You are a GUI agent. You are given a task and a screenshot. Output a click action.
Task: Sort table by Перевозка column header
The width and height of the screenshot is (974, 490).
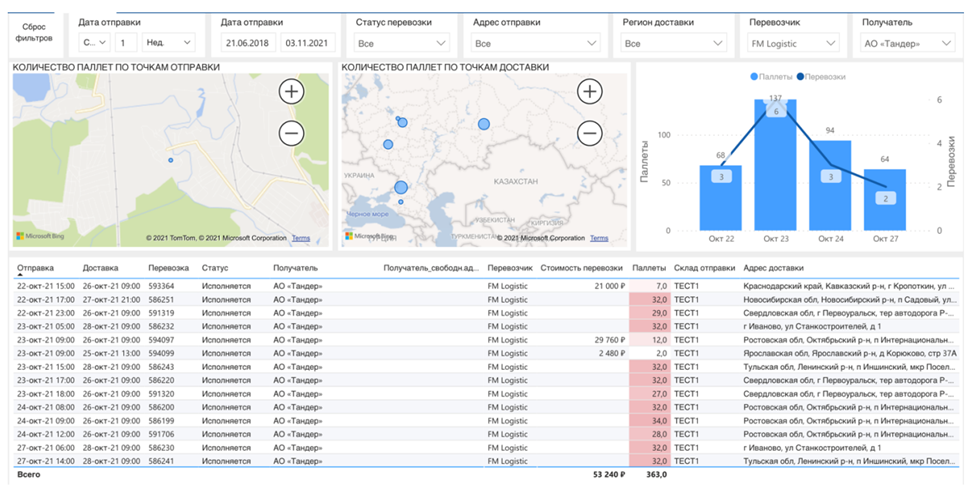coord(168,268)
